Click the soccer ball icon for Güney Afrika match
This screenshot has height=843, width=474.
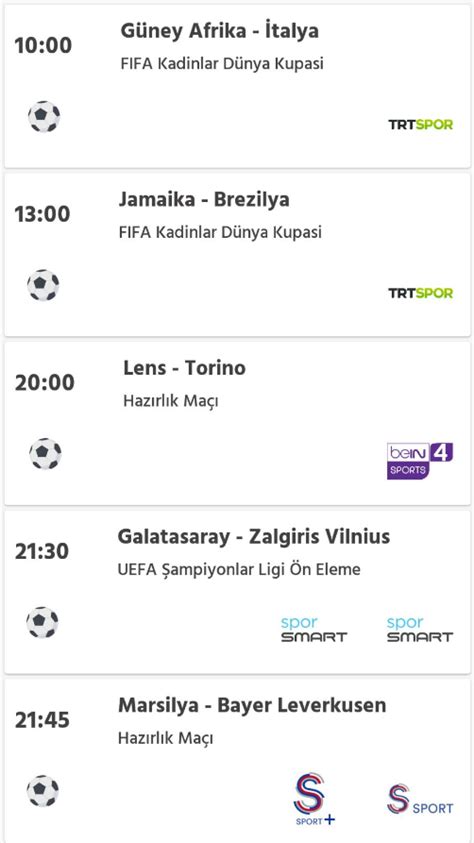tap(44, 116)
